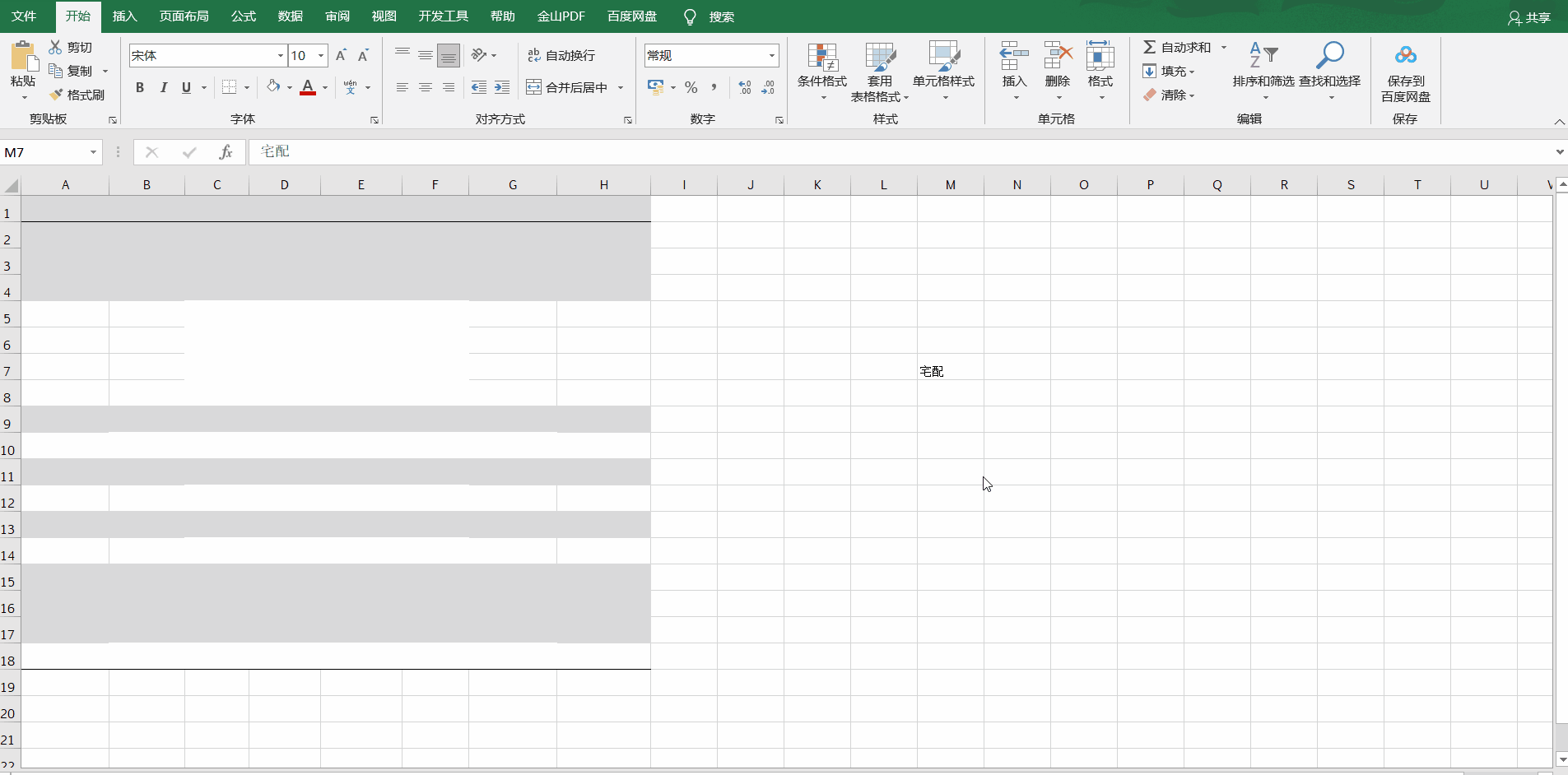Select the Format Painter (格式刷) brush
The width and height of the screenshot is (1568, 775).
click(55, 95)
